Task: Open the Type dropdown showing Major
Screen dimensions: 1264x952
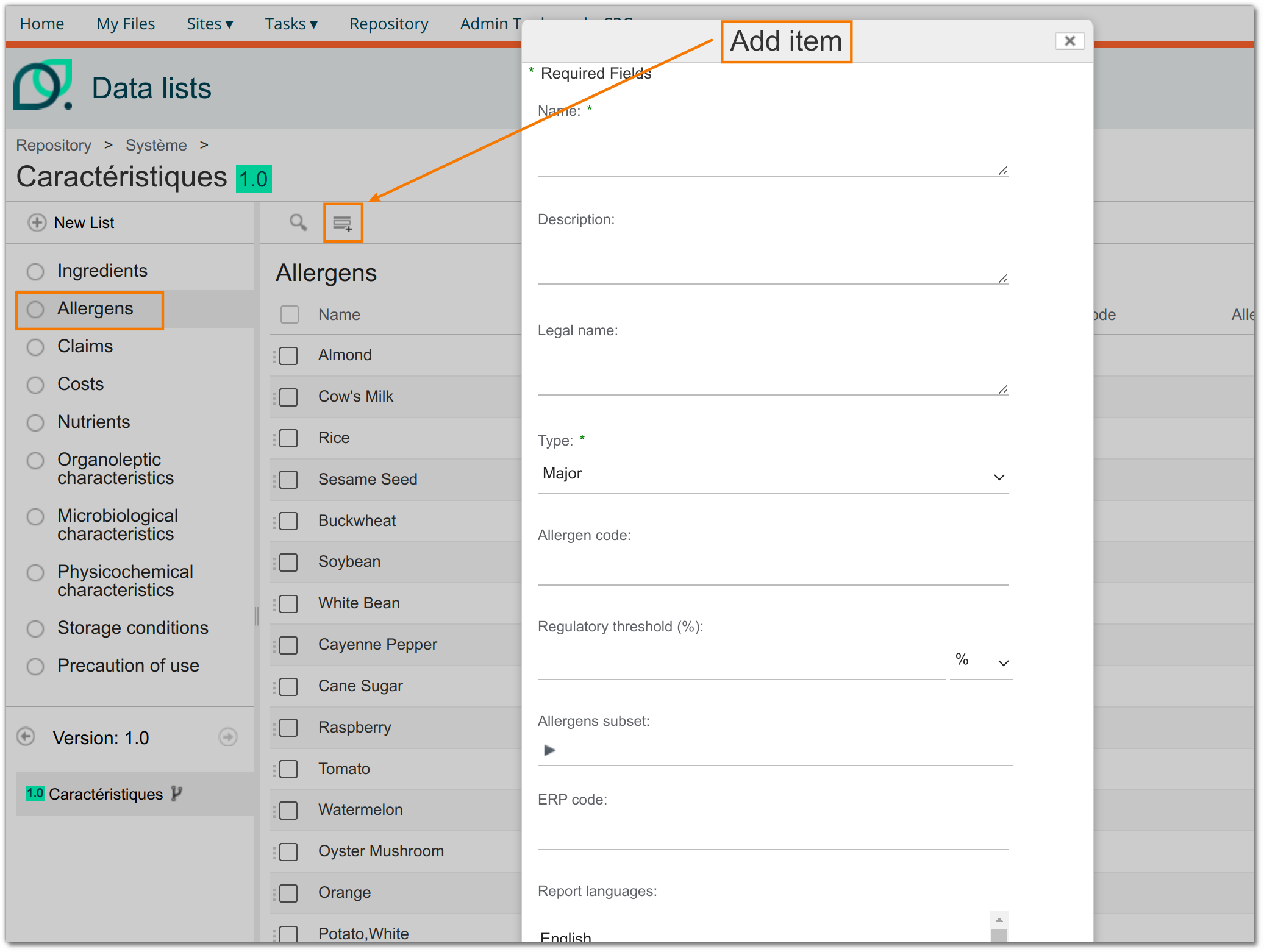Action: pos(773,475)
